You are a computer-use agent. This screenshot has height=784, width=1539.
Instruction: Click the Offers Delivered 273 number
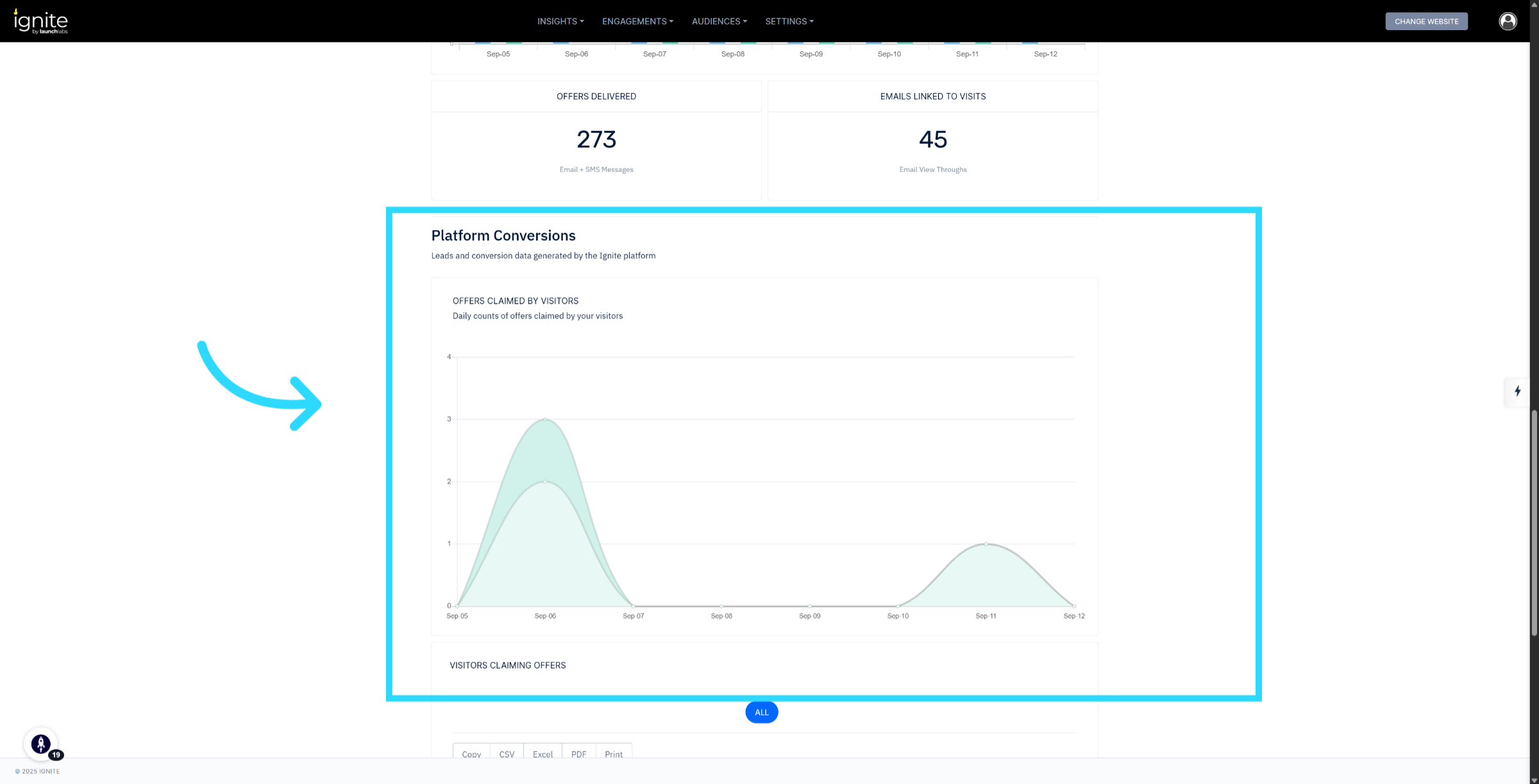596,139
